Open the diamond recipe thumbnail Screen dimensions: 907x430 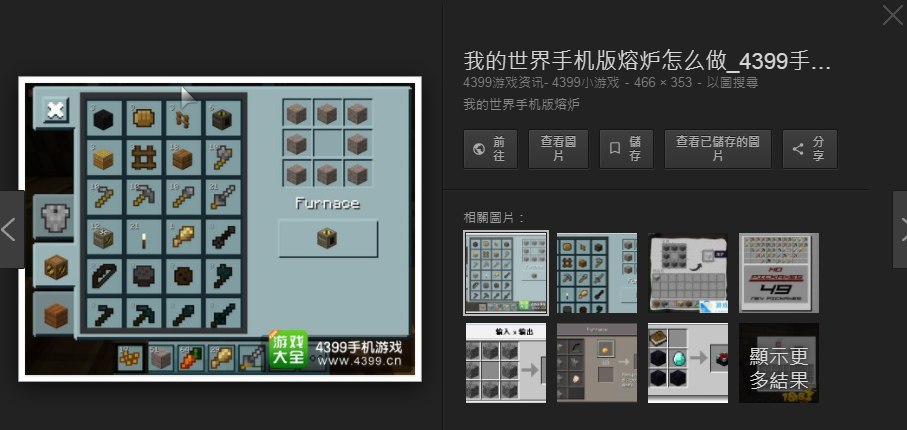688,362
